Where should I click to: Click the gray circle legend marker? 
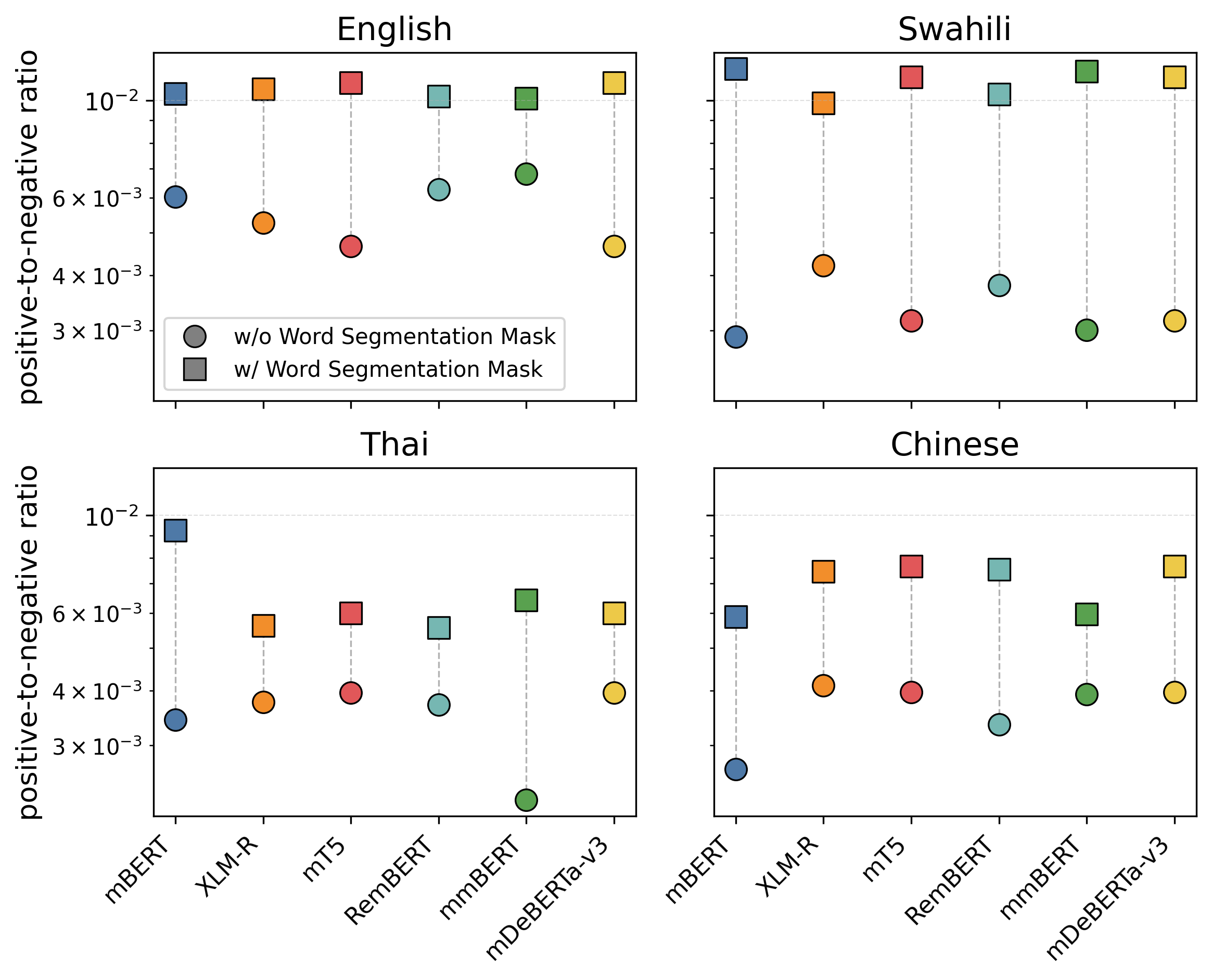(195, 336)
